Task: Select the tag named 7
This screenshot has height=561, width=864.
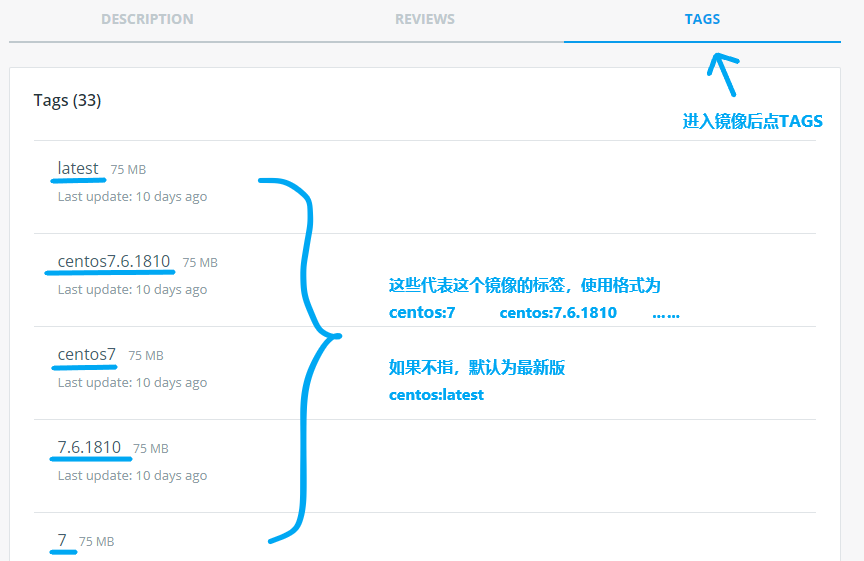Action: click(62, 540)
